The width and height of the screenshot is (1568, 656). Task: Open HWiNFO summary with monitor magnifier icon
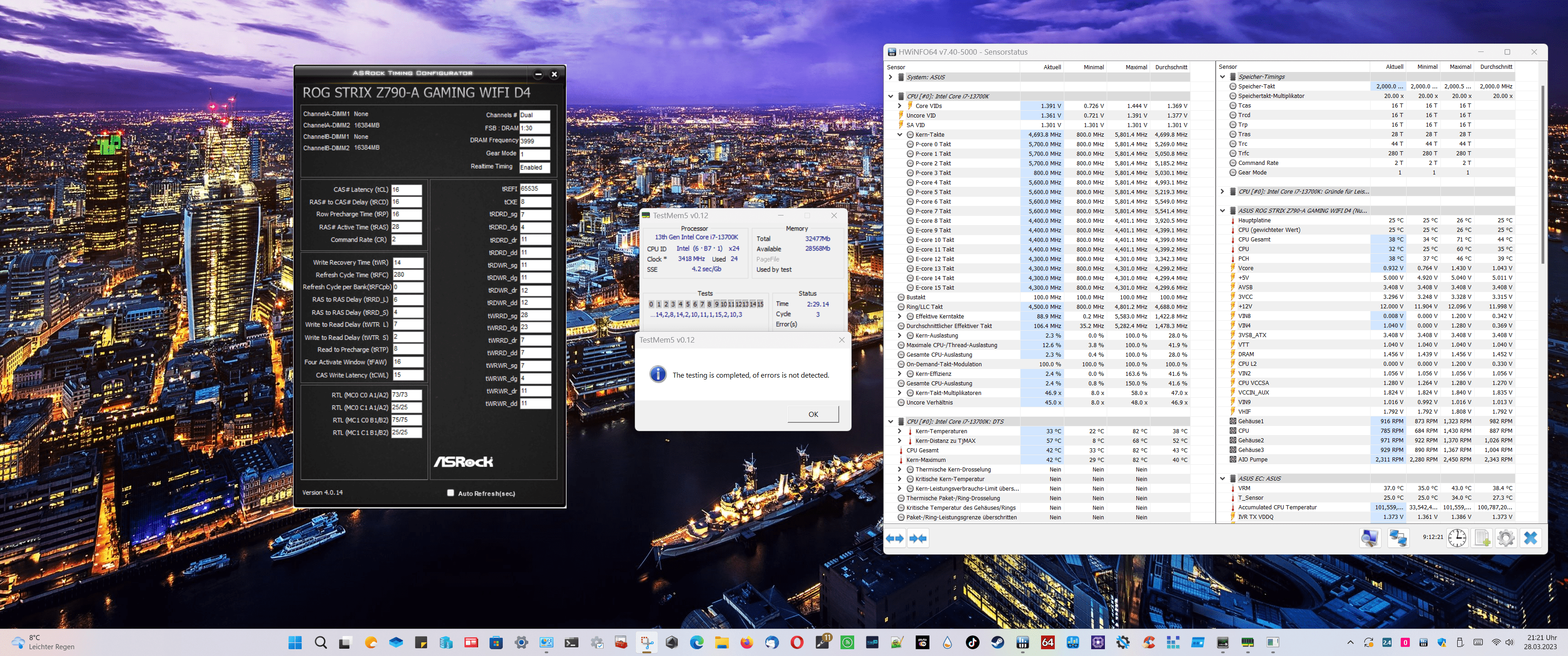tap(1370, 538)
